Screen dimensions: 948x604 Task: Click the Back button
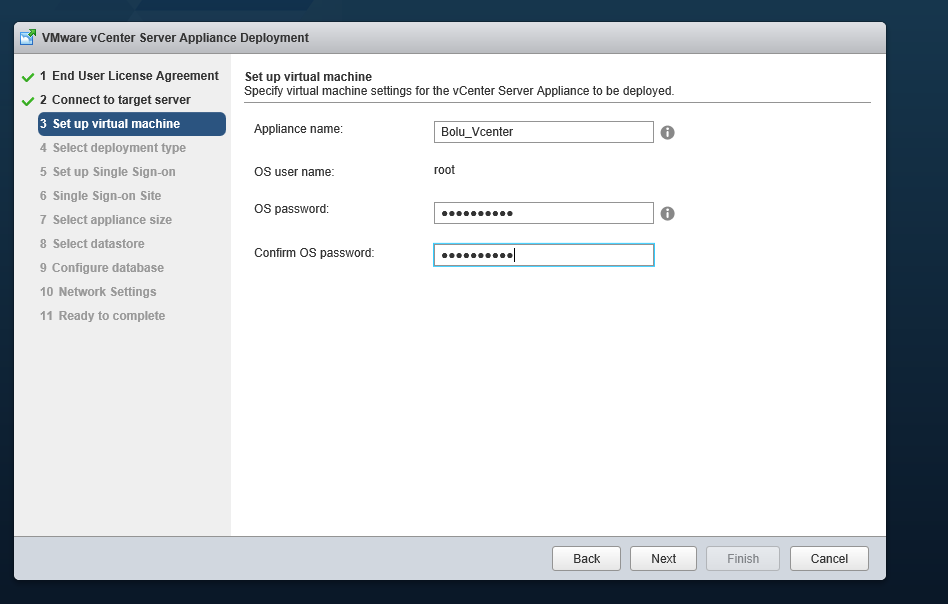(586, 559)
